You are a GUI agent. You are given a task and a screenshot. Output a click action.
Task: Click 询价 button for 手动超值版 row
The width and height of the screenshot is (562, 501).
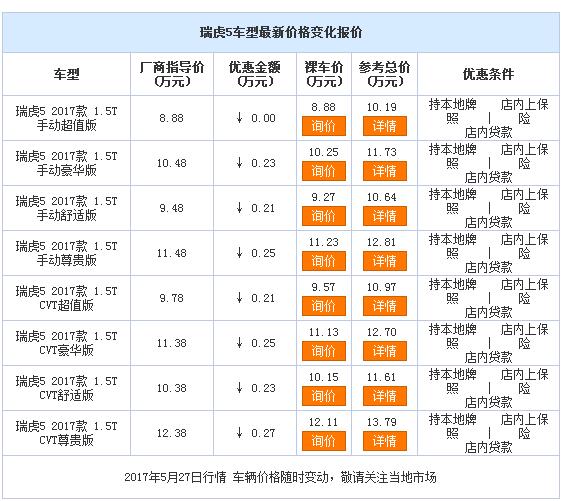[324, 126]
